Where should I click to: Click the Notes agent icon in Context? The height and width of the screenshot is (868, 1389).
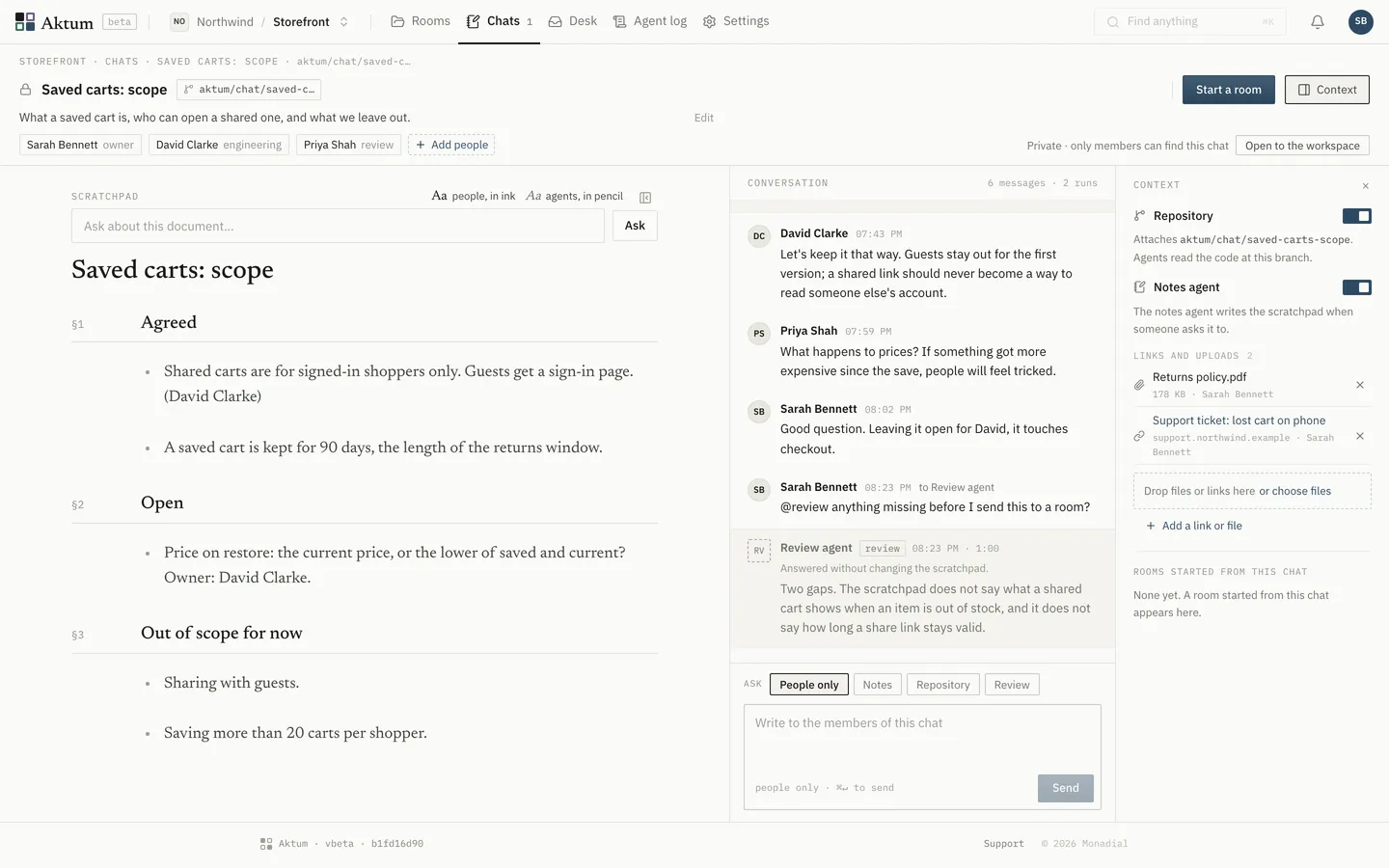click(x=1139, y=287)
